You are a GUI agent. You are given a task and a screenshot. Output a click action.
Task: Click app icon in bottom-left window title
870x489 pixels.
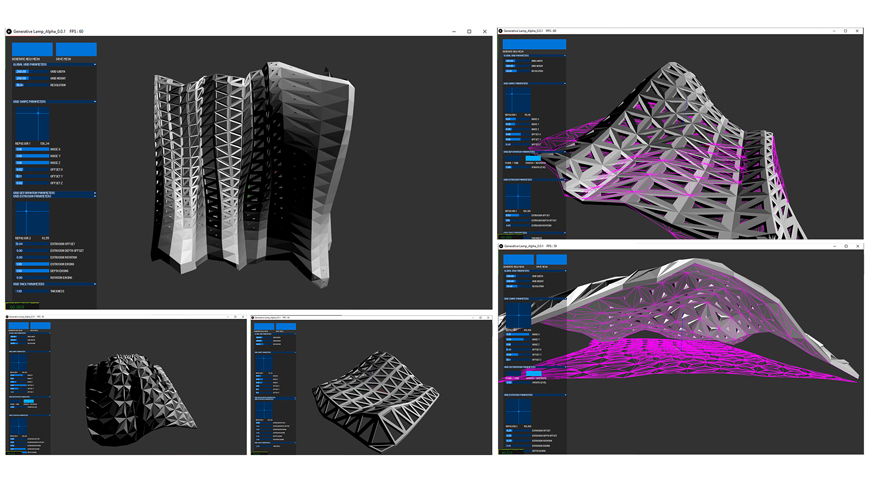(x=8, y=317)
